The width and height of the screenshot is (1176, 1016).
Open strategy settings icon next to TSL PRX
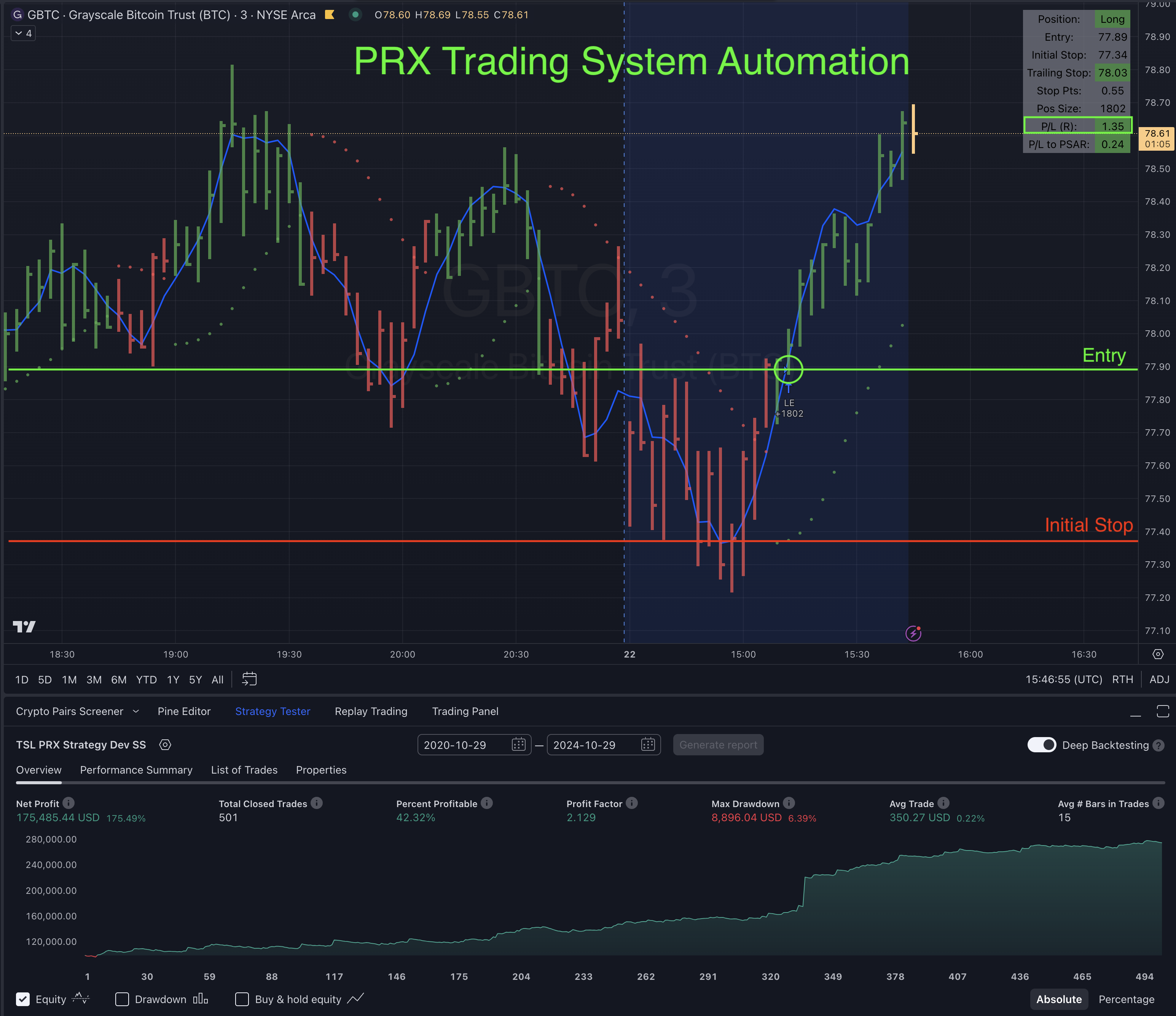pyautogui.click(x=165, y=745)
